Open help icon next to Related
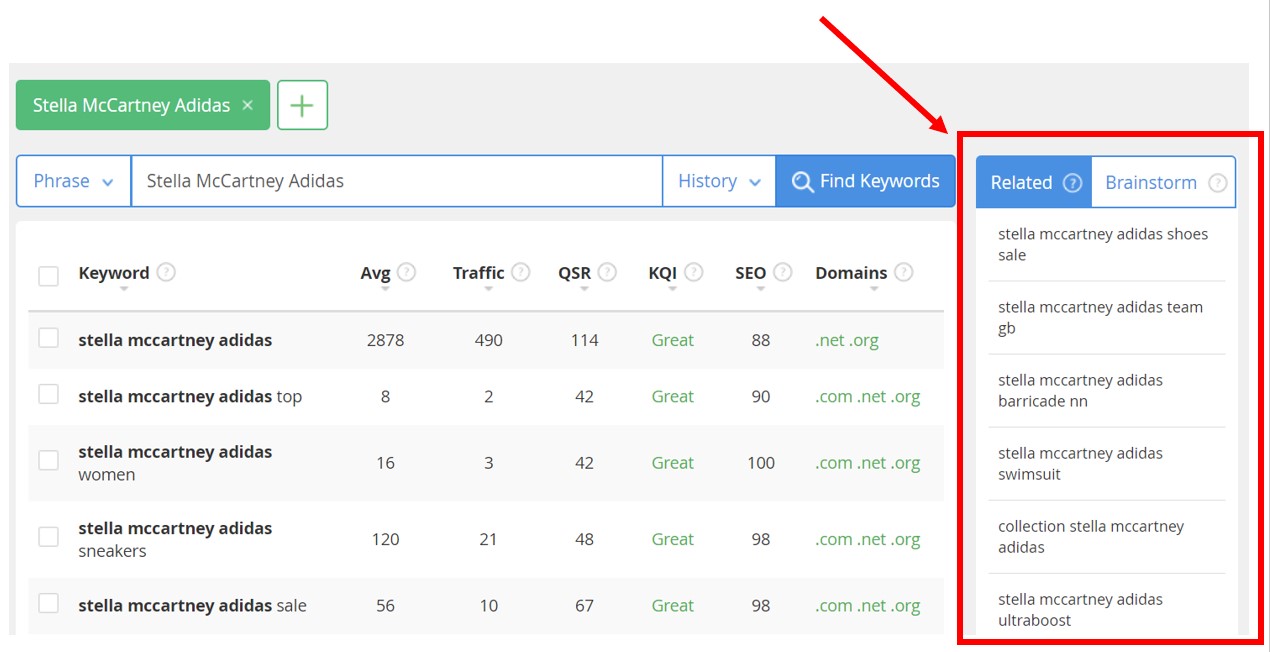Screen dimensions: 1270x652 click(1072, 183)
